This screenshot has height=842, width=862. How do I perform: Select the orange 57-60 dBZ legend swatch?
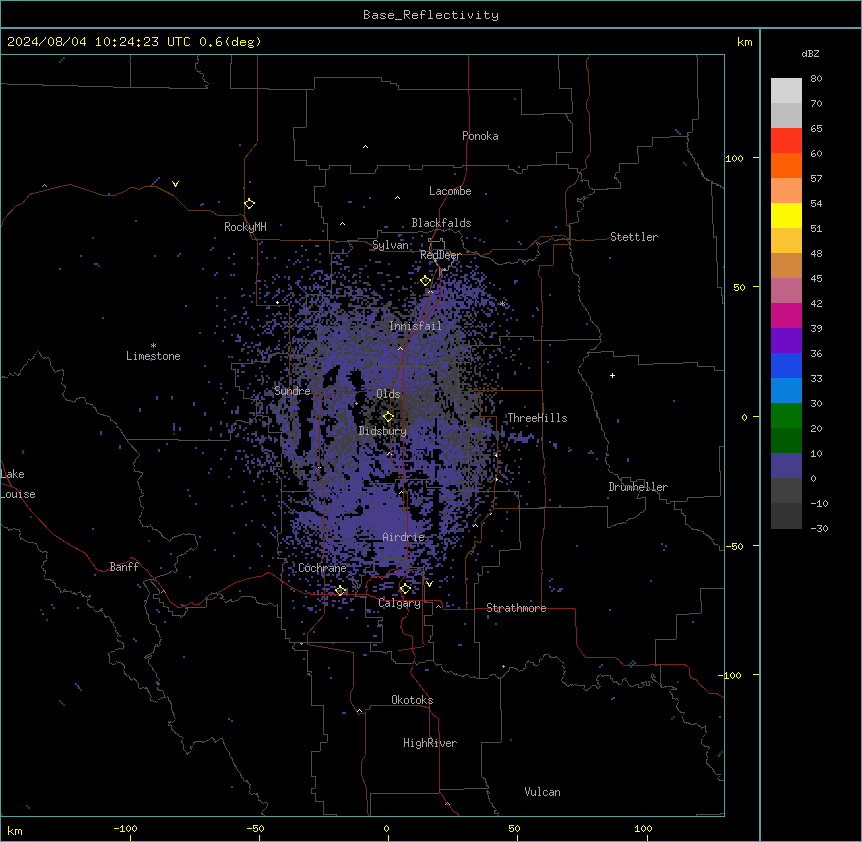786,165
